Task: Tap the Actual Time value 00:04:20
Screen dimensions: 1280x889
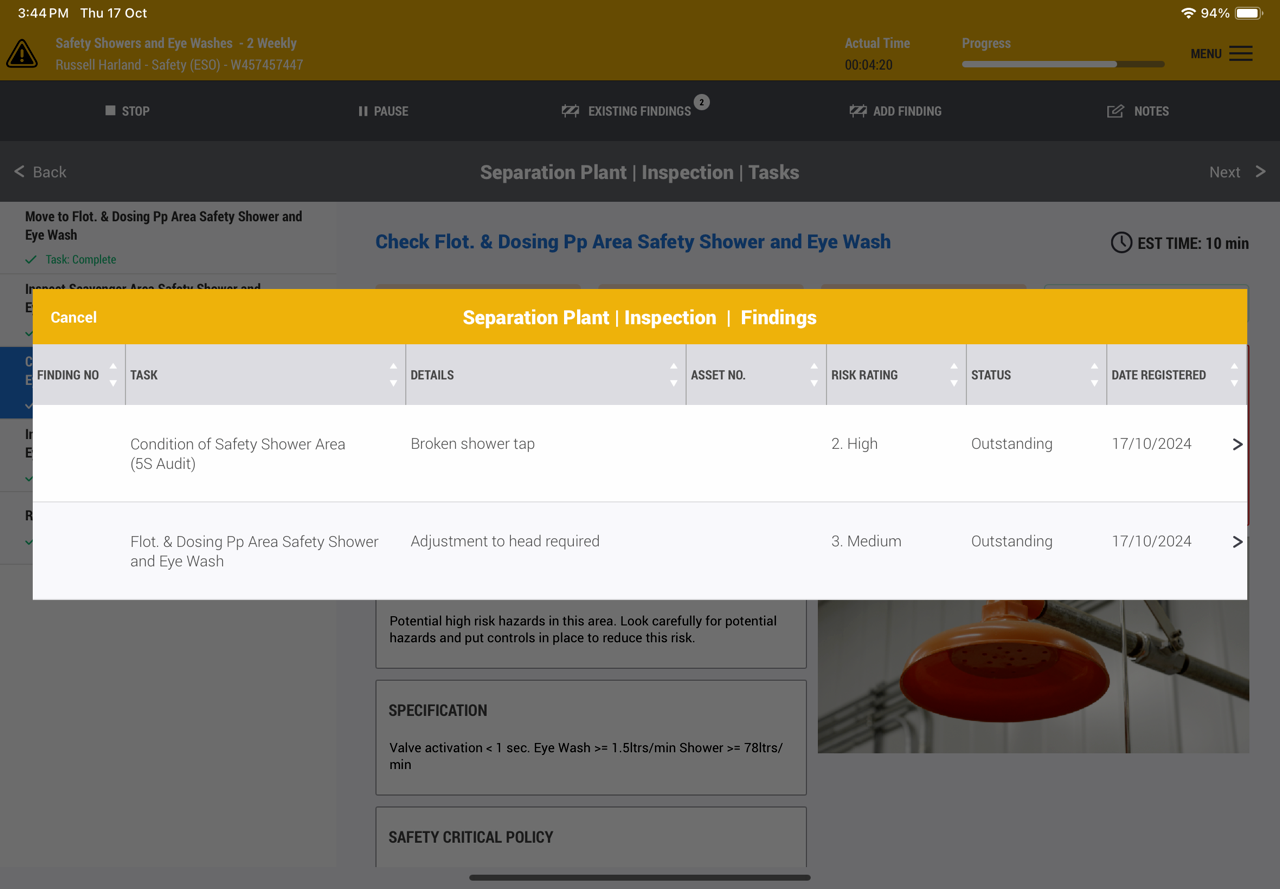Action: [x=869, y=65]
